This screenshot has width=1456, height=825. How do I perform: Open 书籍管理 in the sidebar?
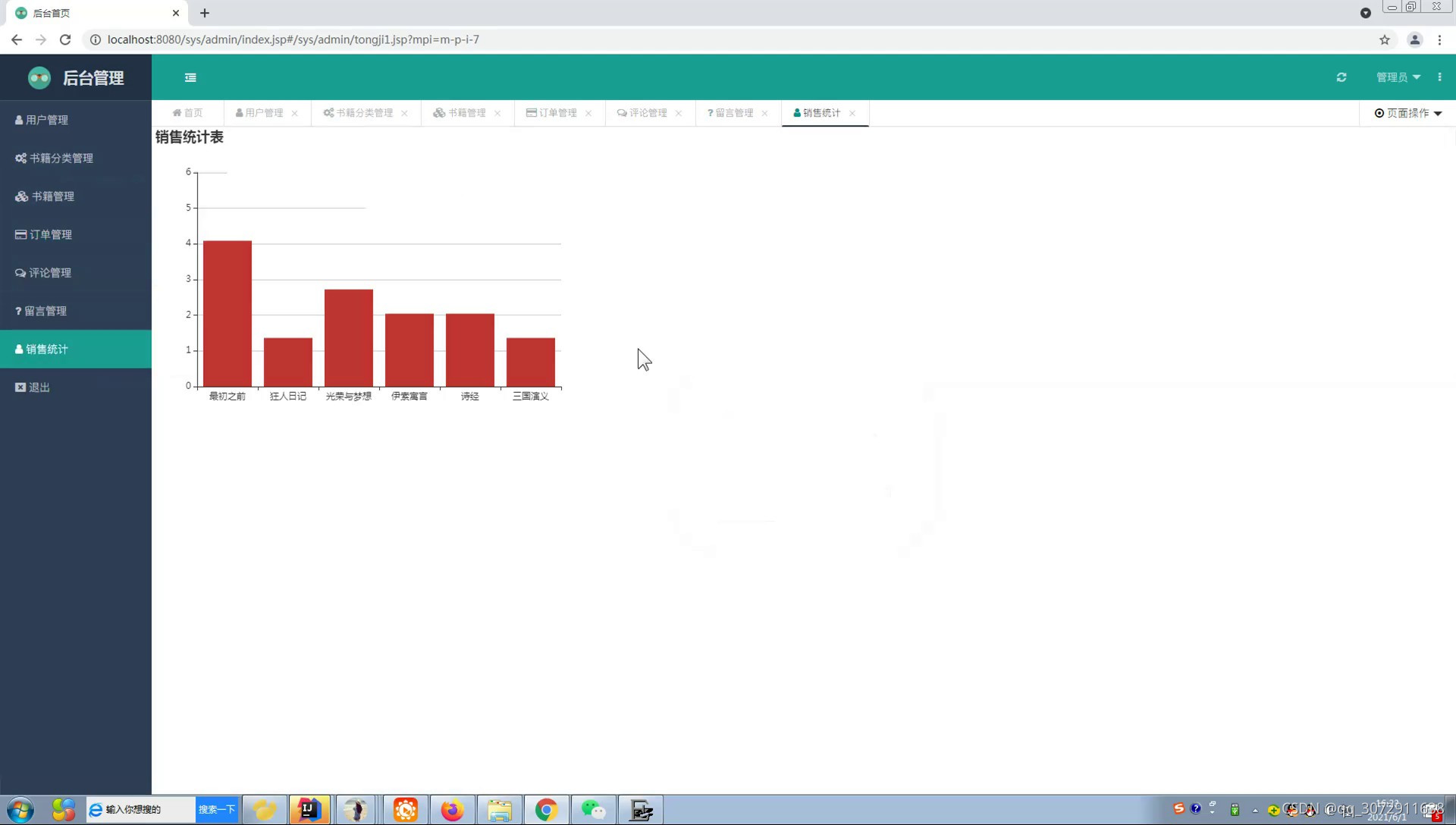point(76,196)
